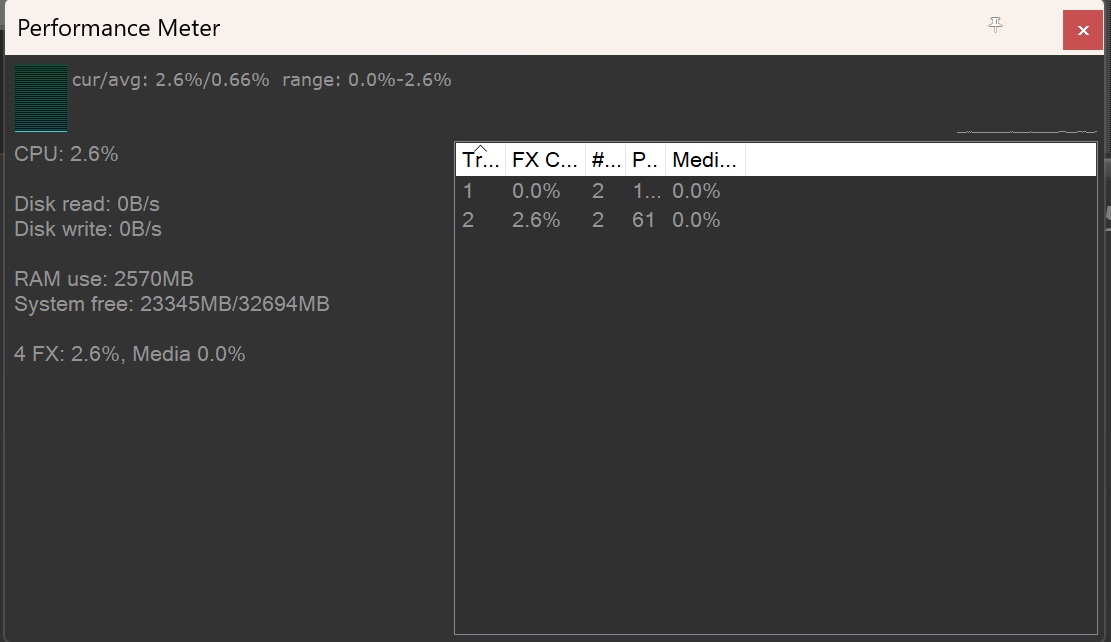Click the 'Disk read: 0B/s' line
The width and height of the screenshot is (1111, 642).
87,204
